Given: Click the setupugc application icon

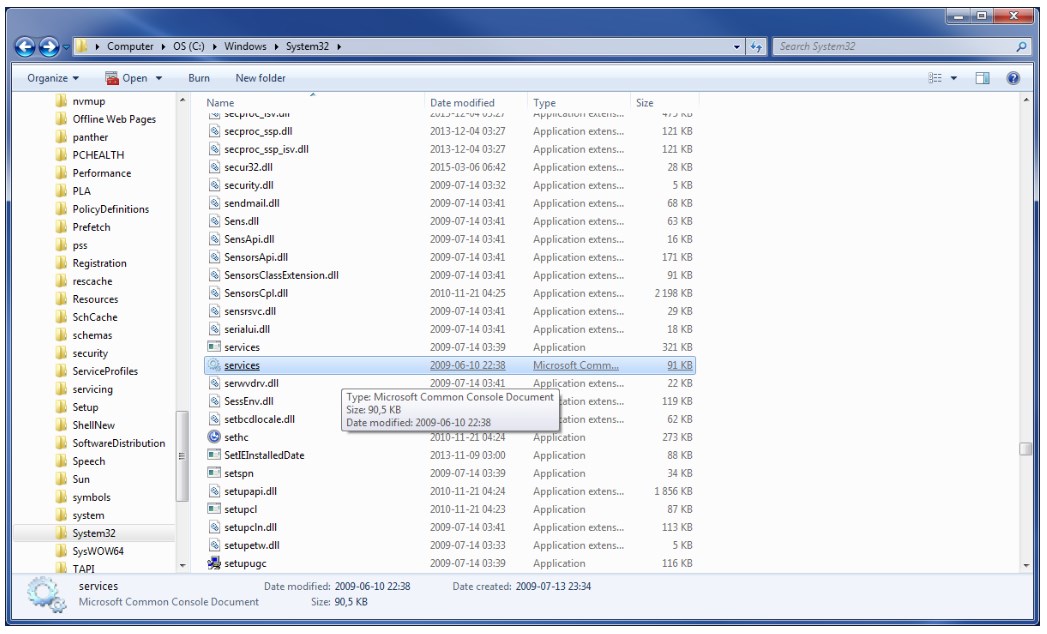Looking at the screenshot, I should point(213,563).
